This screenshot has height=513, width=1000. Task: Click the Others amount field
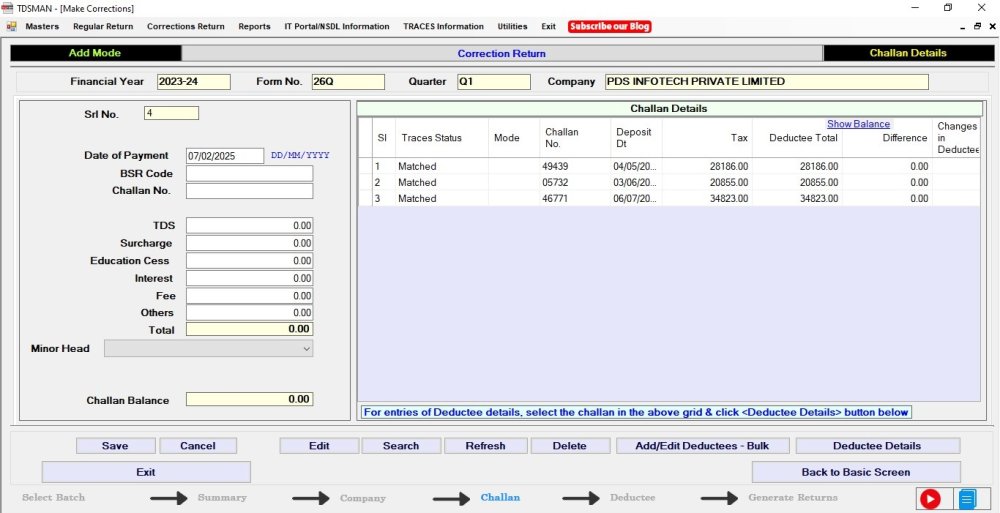pyautogui.click(x=249, y=313)
